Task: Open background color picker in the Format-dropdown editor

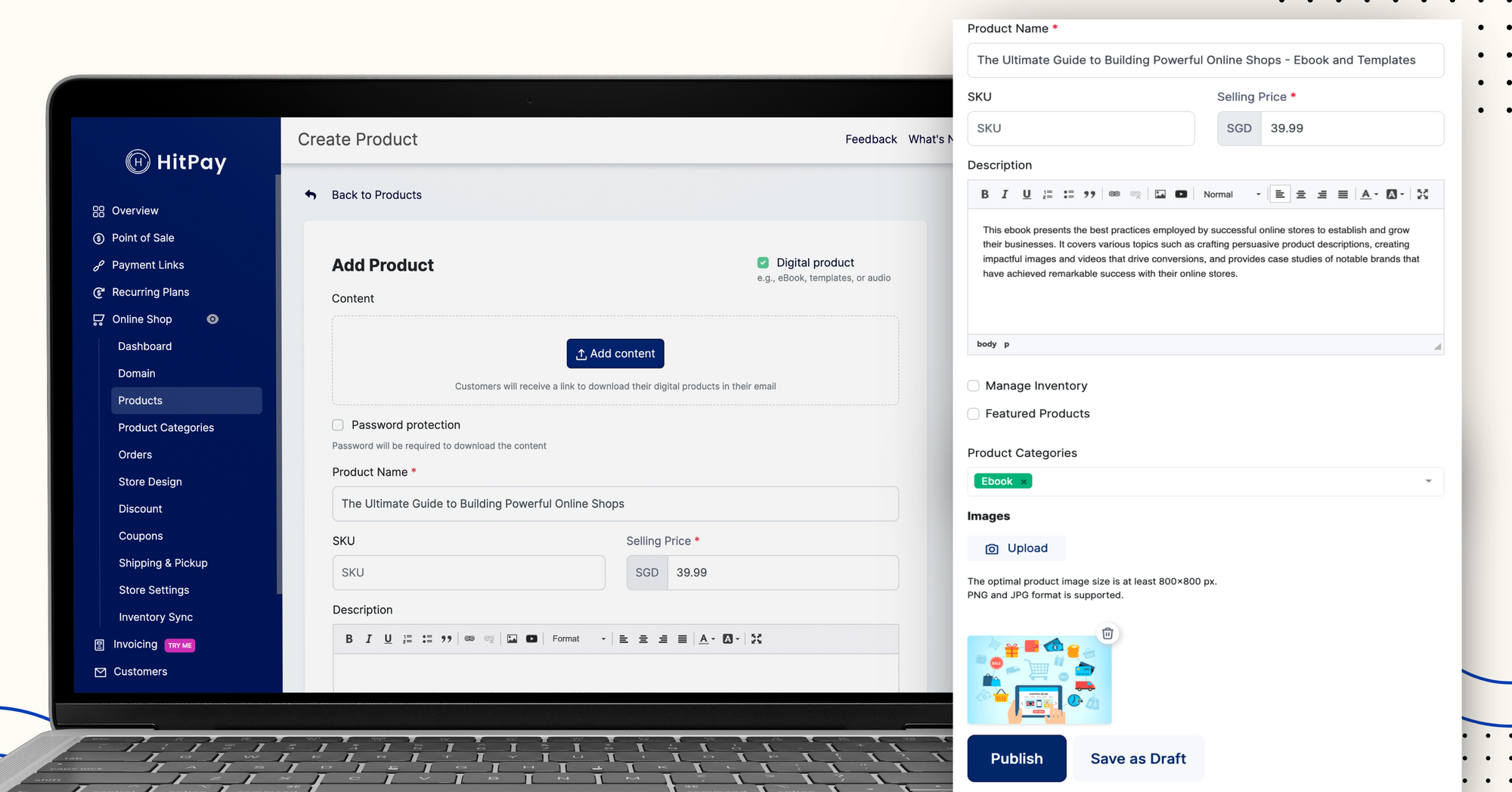Action: point(731,639)
